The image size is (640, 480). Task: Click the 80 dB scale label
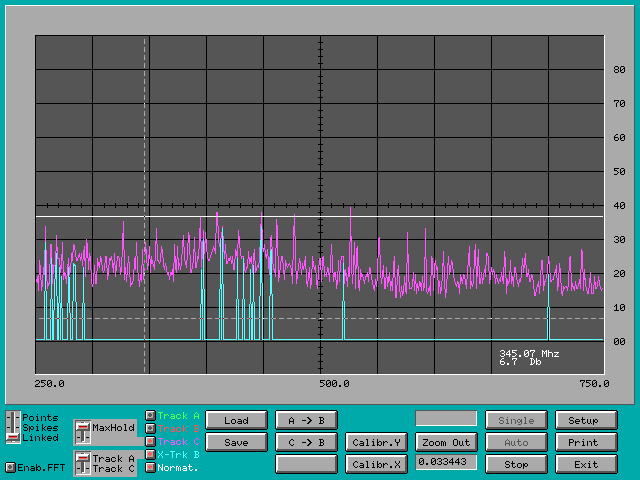coord(619,70)
